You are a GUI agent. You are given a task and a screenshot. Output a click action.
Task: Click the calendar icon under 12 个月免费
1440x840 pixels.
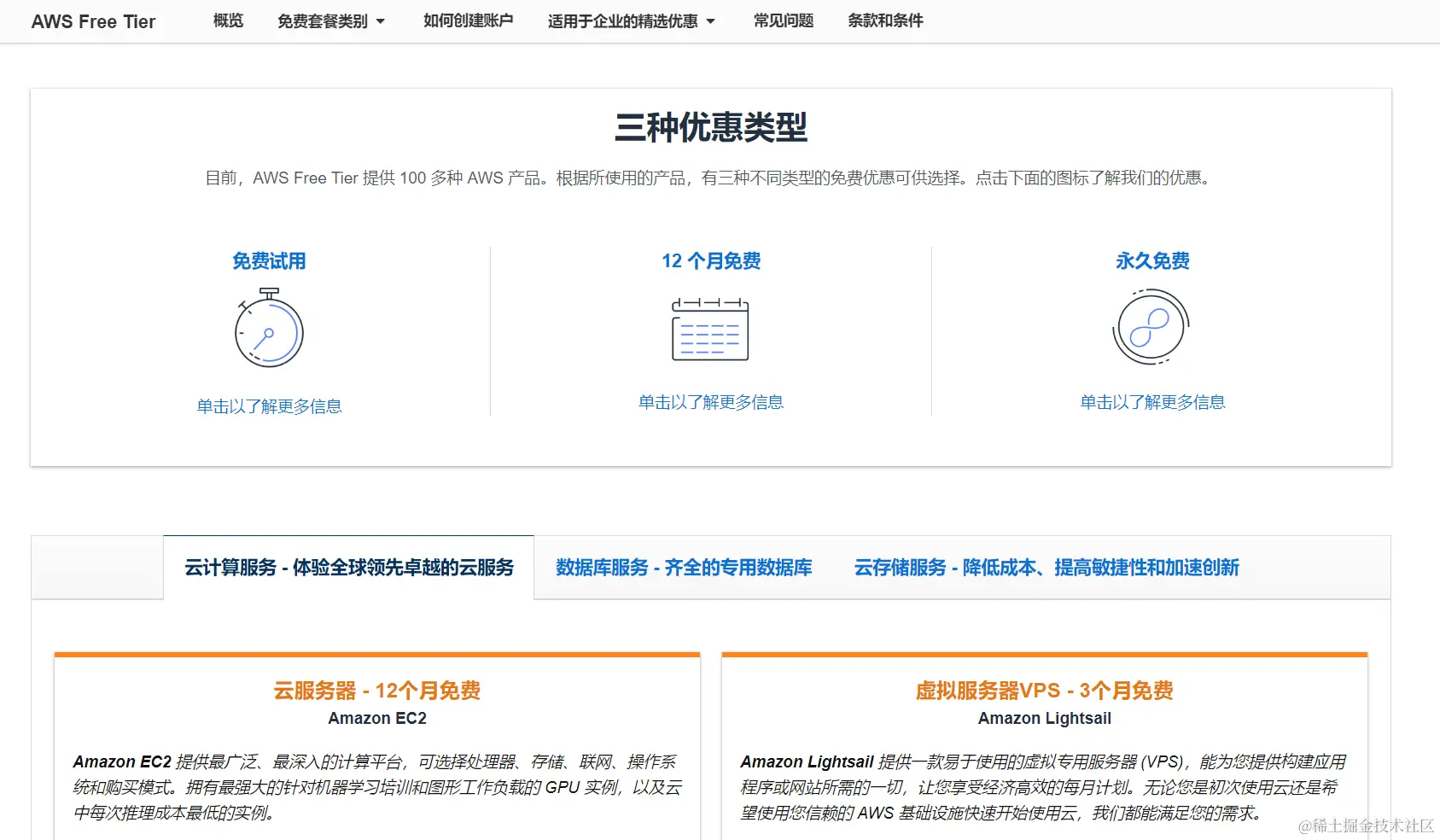[710, 329]
